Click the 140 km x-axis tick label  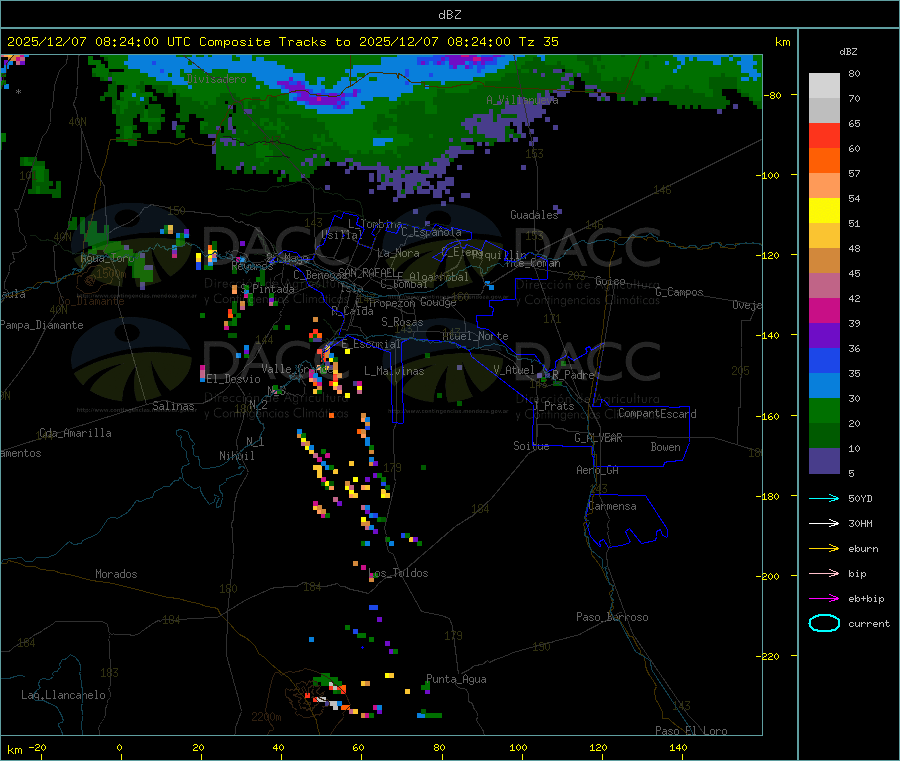coord(678,747)
